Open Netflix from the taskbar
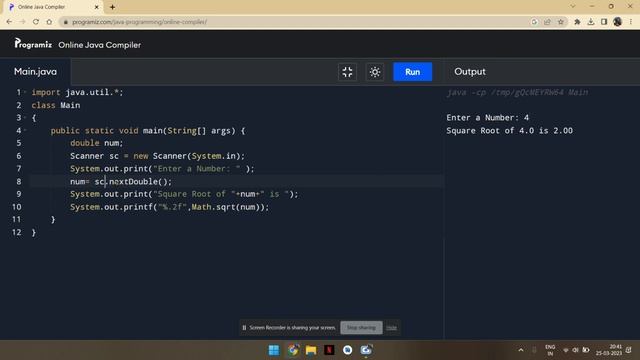Image resolution: width=640 pixels, height=360 pixels. [329, 350]
